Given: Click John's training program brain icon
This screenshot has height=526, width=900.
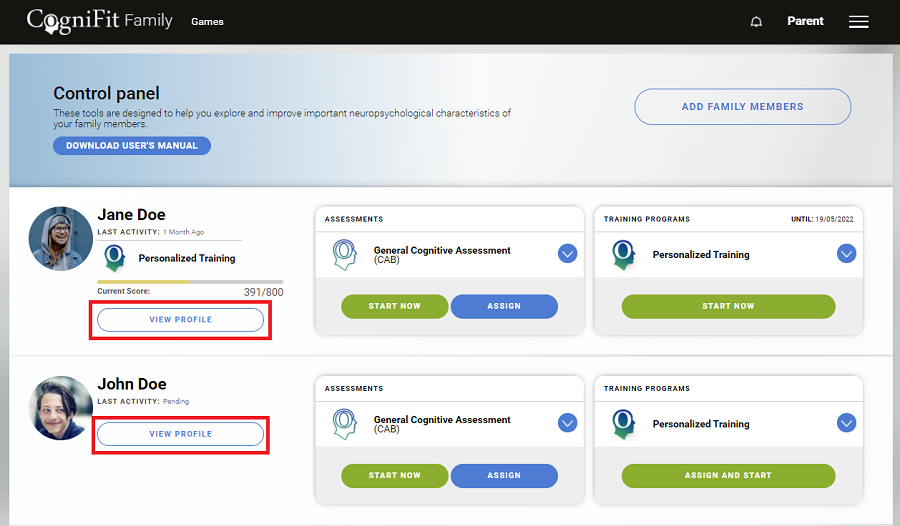Looking at the screenshot, I should (624, 424).
